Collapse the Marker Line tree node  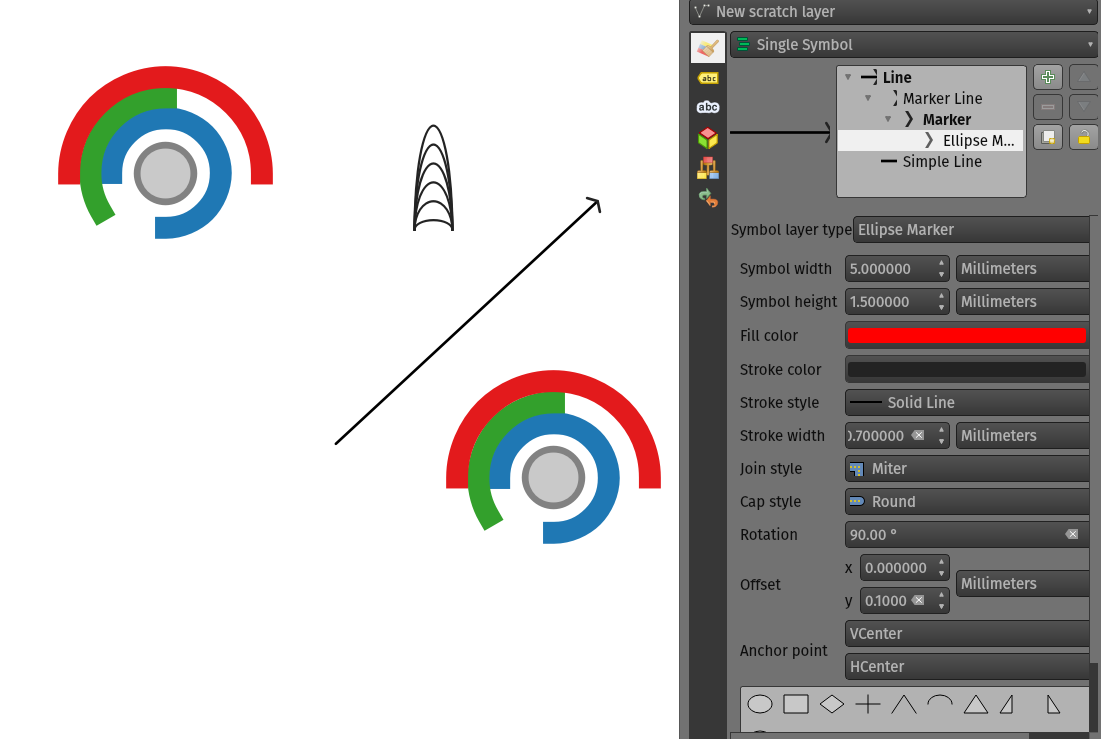pyautogui.click(x=868, y=98)
